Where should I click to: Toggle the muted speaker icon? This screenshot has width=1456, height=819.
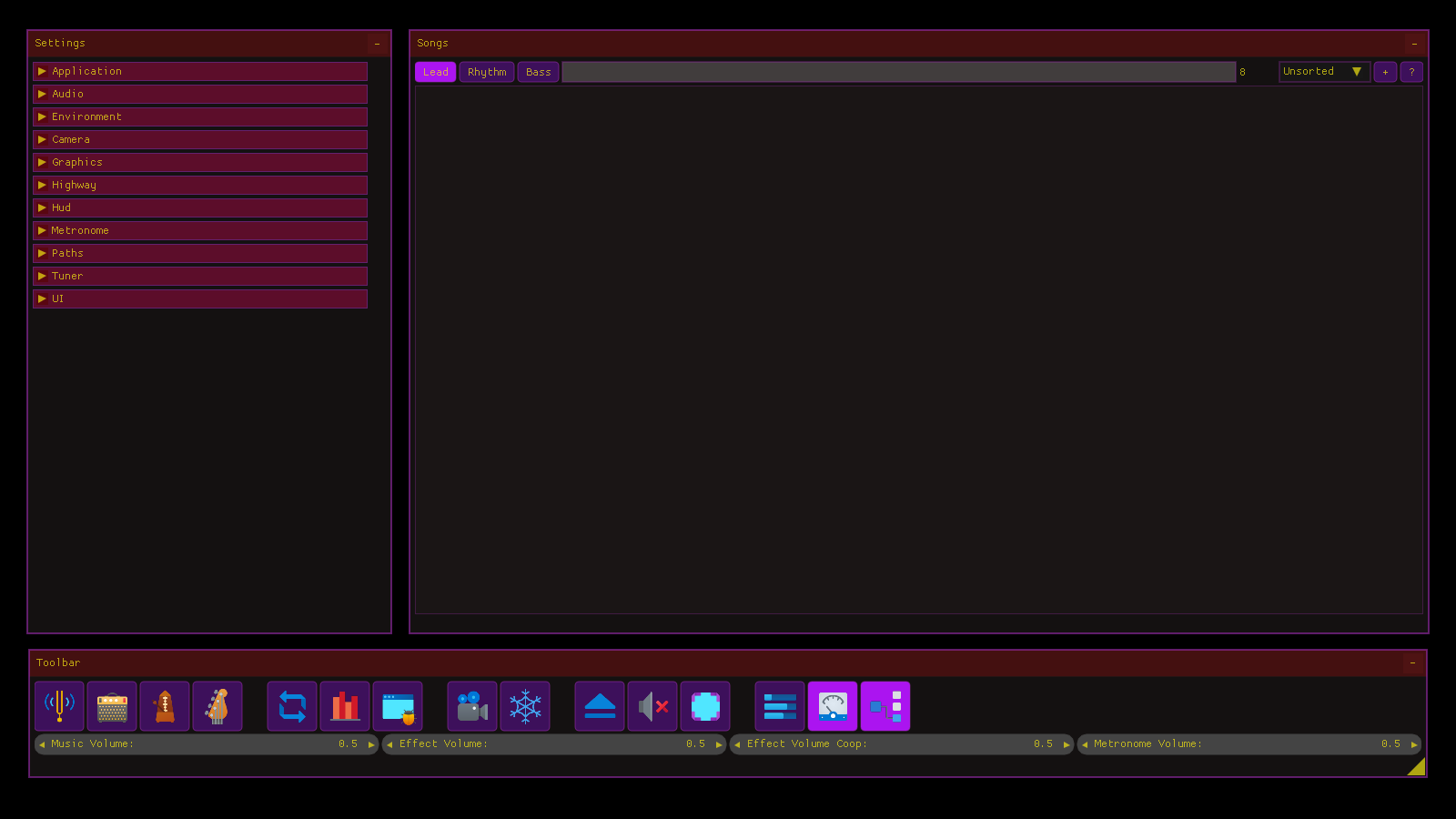(652, 706)
